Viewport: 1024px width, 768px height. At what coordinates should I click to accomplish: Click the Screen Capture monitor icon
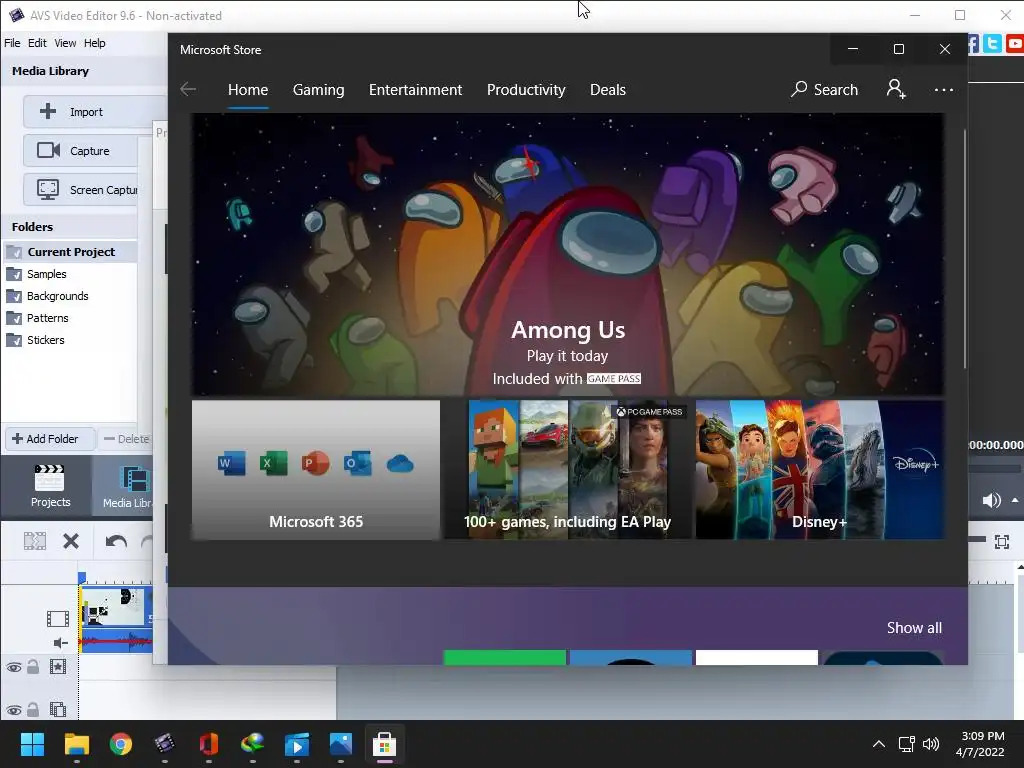48,189
